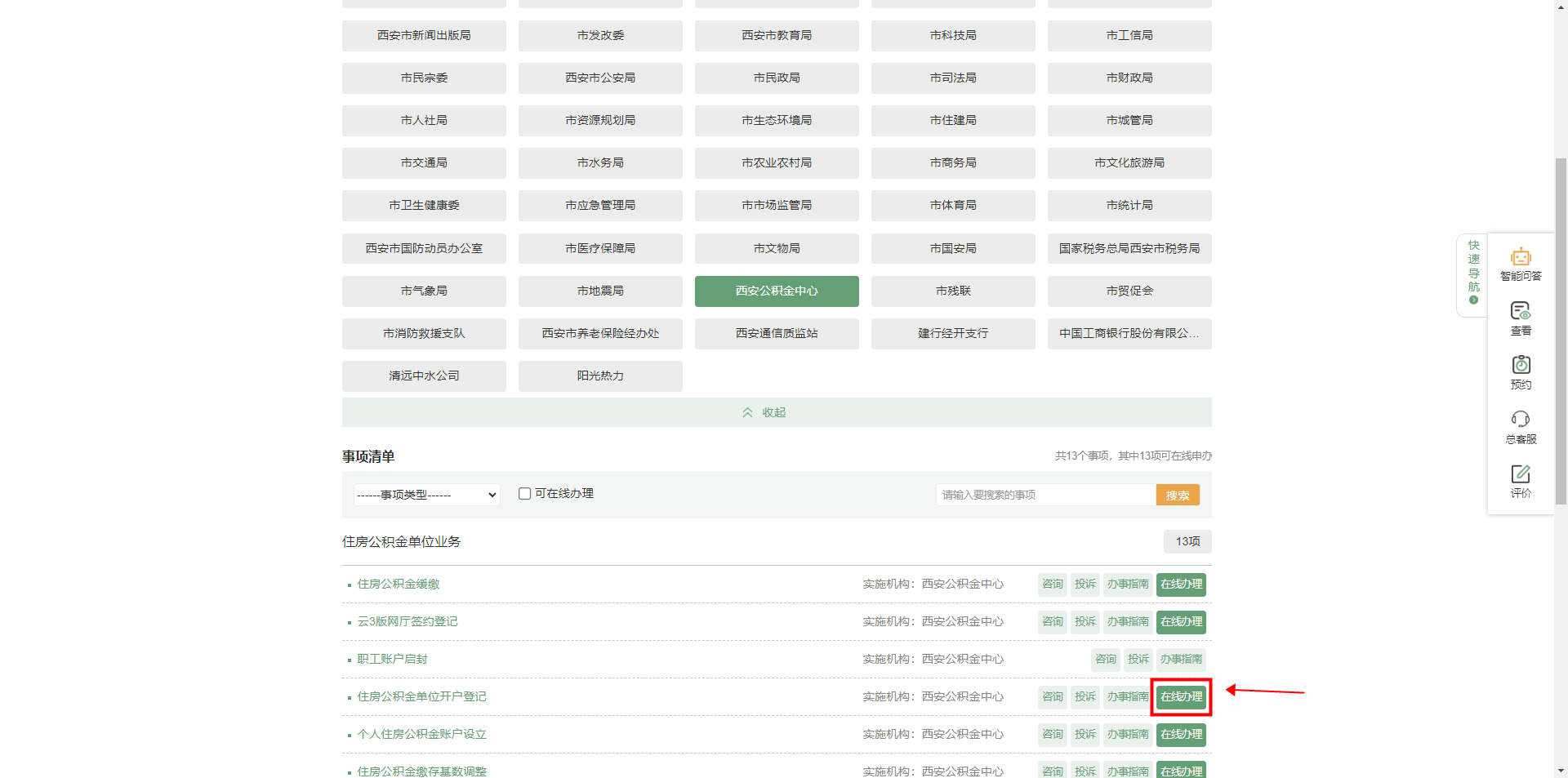Click the orange 搜索 button

(x=1178, y=495)
